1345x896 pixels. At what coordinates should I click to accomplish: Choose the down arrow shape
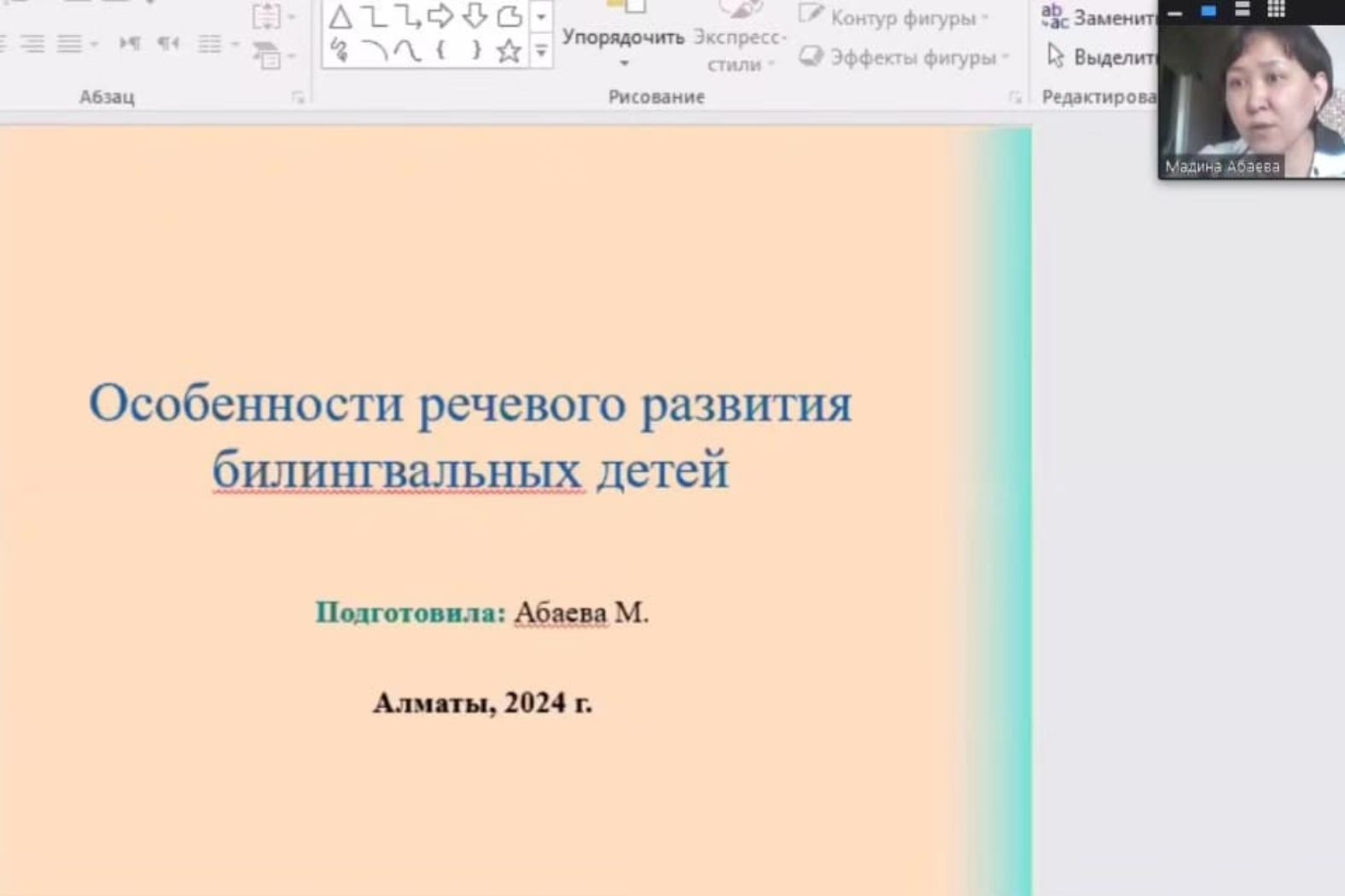tap(475, 15)
